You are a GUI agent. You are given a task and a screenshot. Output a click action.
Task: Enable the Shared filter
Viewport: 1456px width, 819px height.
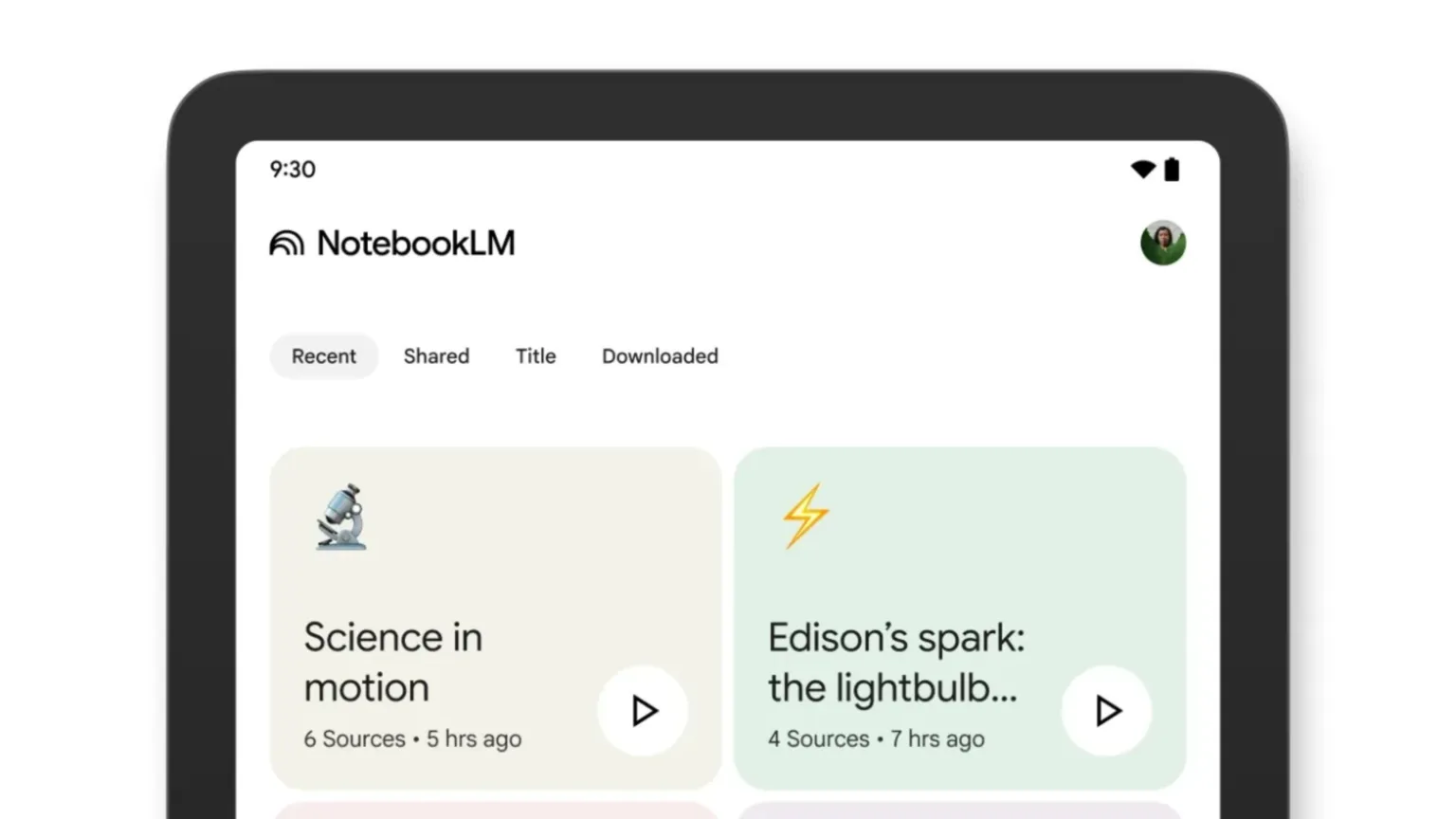pos(436,356)
